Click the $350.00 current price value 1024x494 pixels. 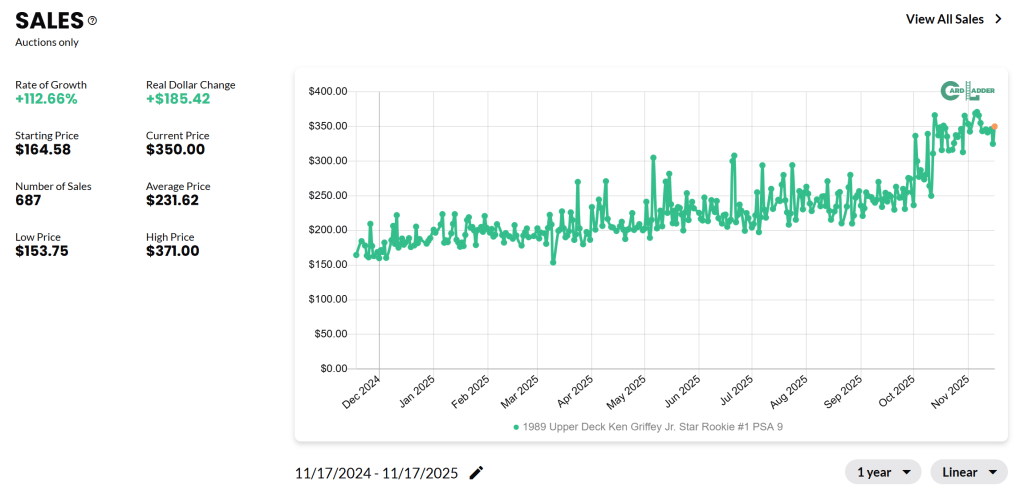pyautogui.click(x=175, y=150)
